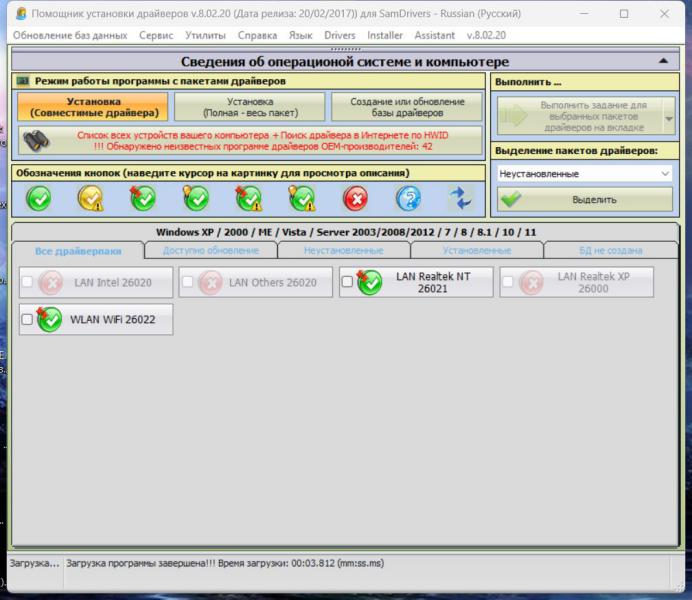Tick the LAN Intel 26020 checkbox
This screenshot has width=692, height=600.
coord(27,282)
